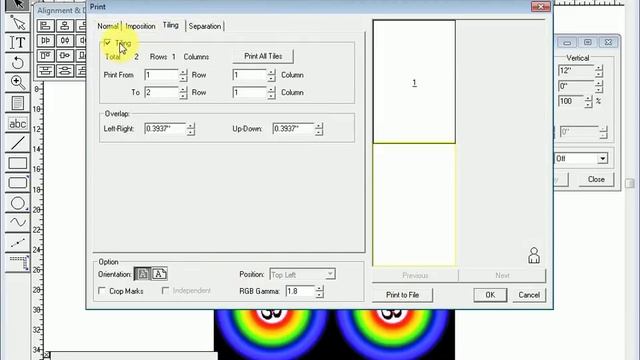Select the node edit pointer tool
Screen dimensions: 640x360
[18, 23]
